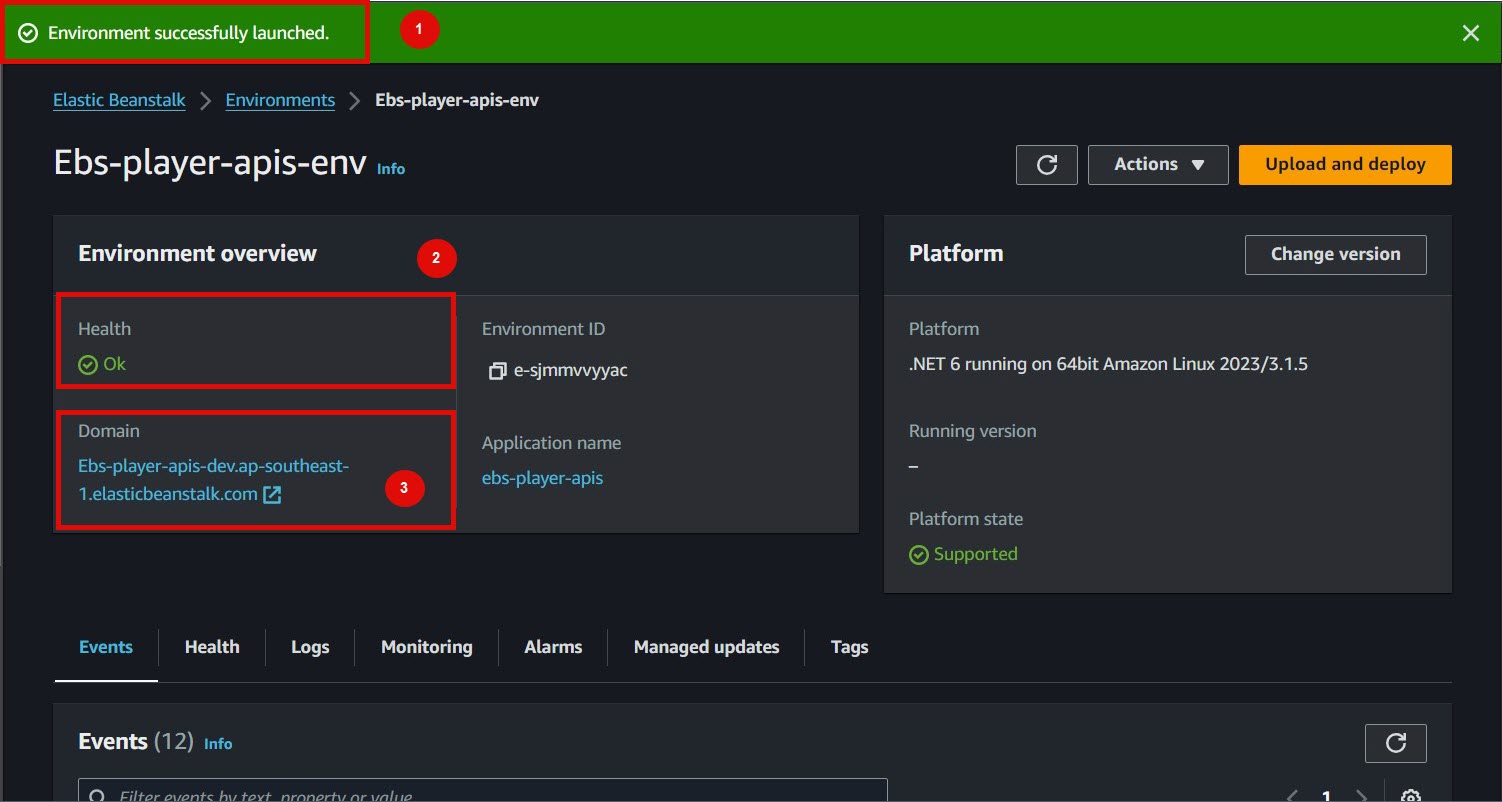Image resolution: width=1502 pixels, height=802 pixels.
Task: Open the environment domain URL link
Action: click(x=213, y=480)
